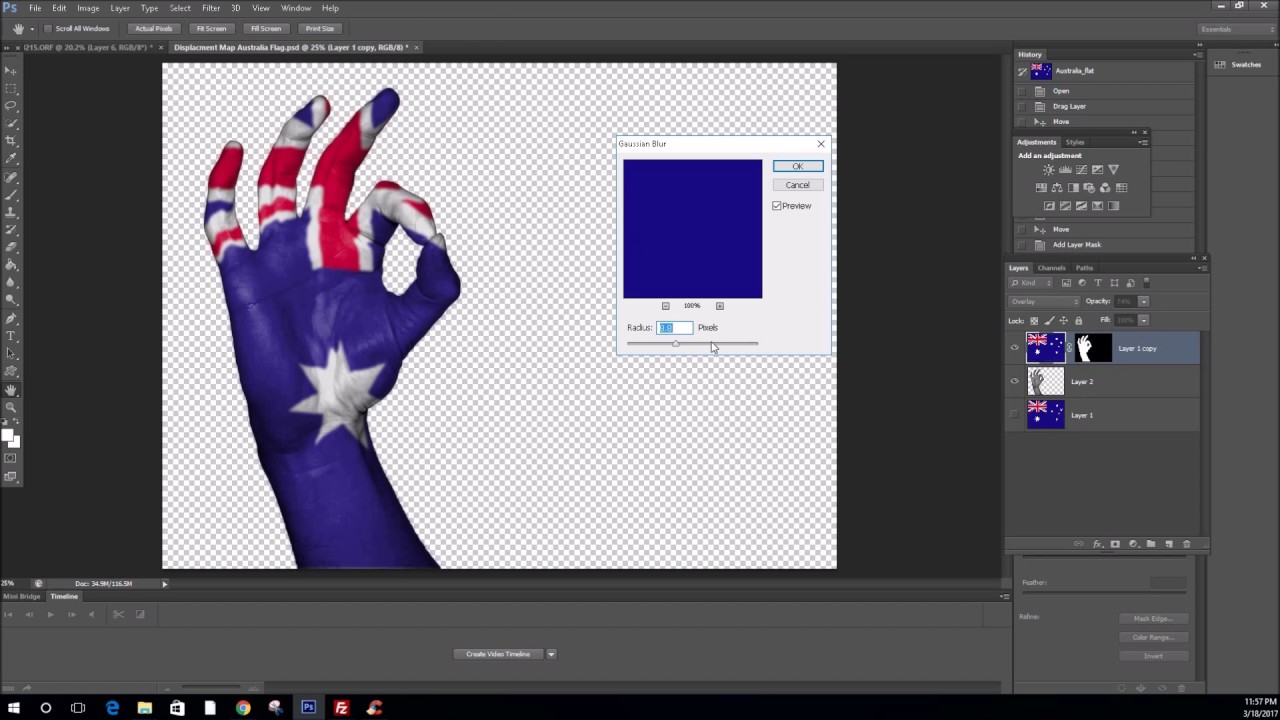This screenshot has height=720, width=1280.
Task: Click the Radius slider handle
Action: click(x=676, y=344)
